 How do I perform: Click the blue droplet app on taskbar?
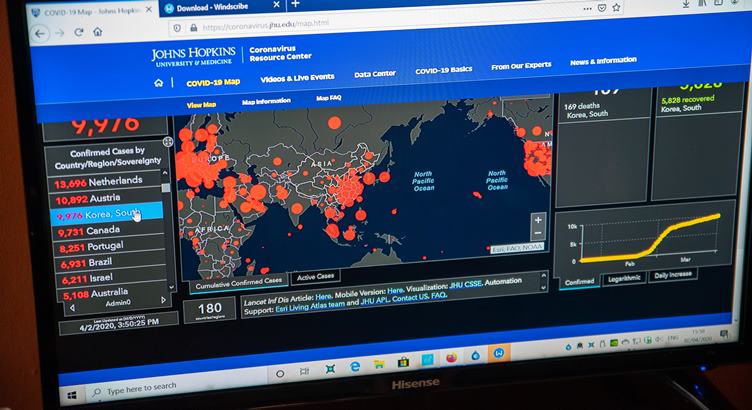(x=475, y=356)
